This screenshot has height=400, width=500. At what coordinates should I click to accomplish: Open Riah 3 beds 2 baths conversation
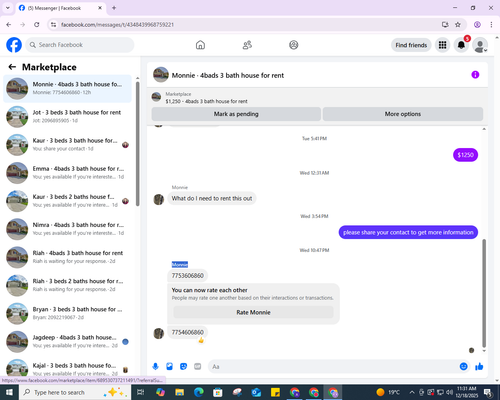67,285
